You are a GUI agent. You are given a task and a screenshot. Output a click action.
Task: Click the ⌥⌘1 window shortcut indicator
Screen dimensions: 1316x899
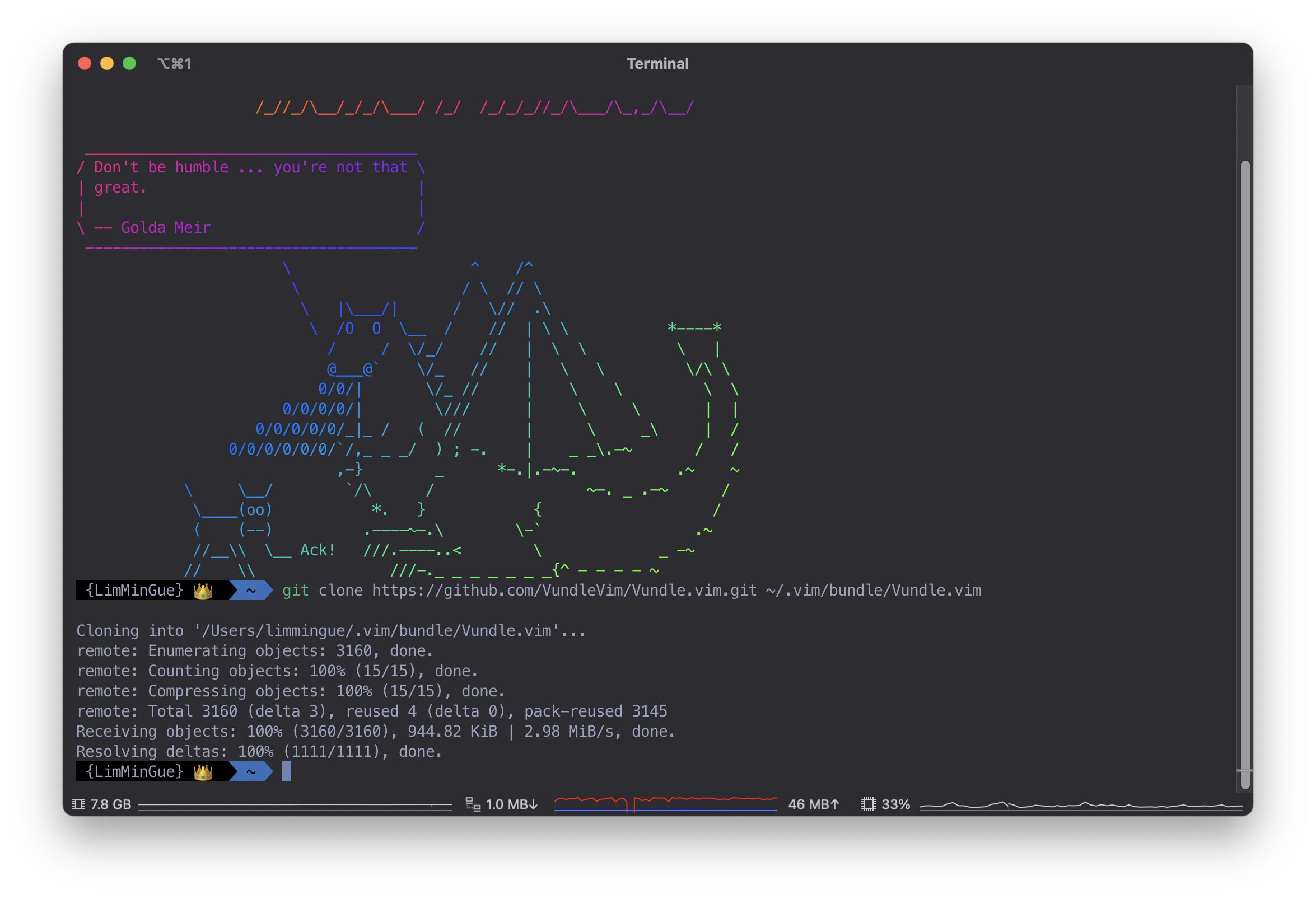tap(174, 63)
